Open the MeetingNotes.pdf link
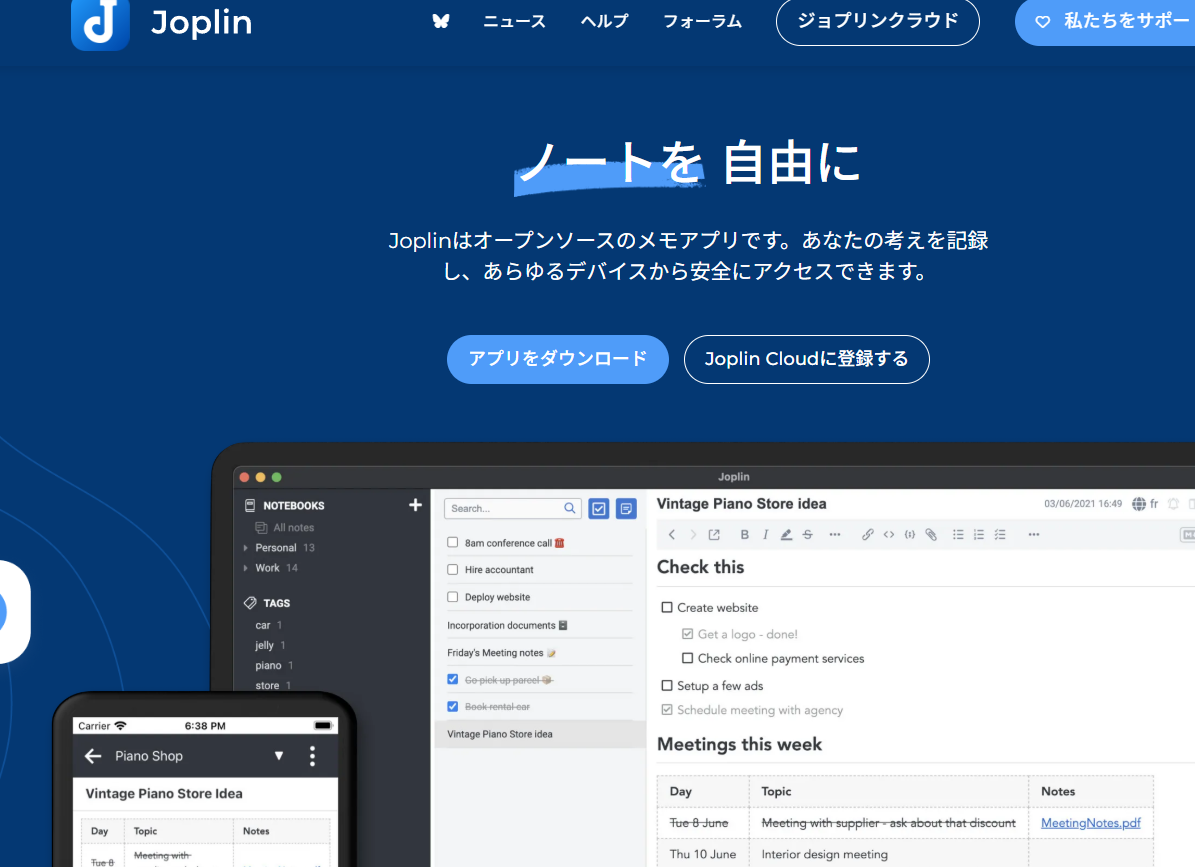This screenshot has height=867, width=1195. [x=1091, y=823]
